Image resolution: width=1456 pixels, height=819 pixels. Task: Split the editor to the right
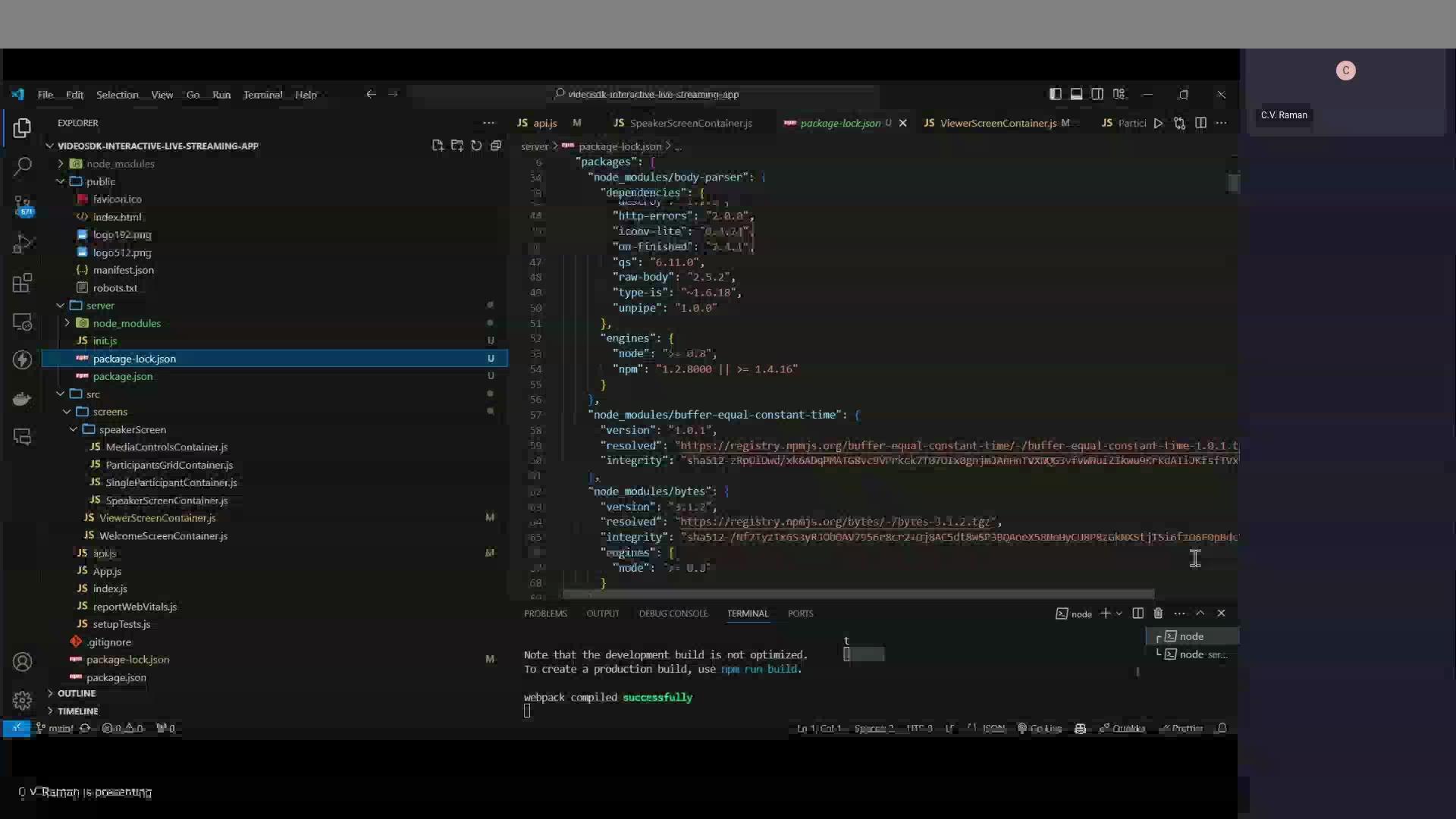[x=1200, y=123]
